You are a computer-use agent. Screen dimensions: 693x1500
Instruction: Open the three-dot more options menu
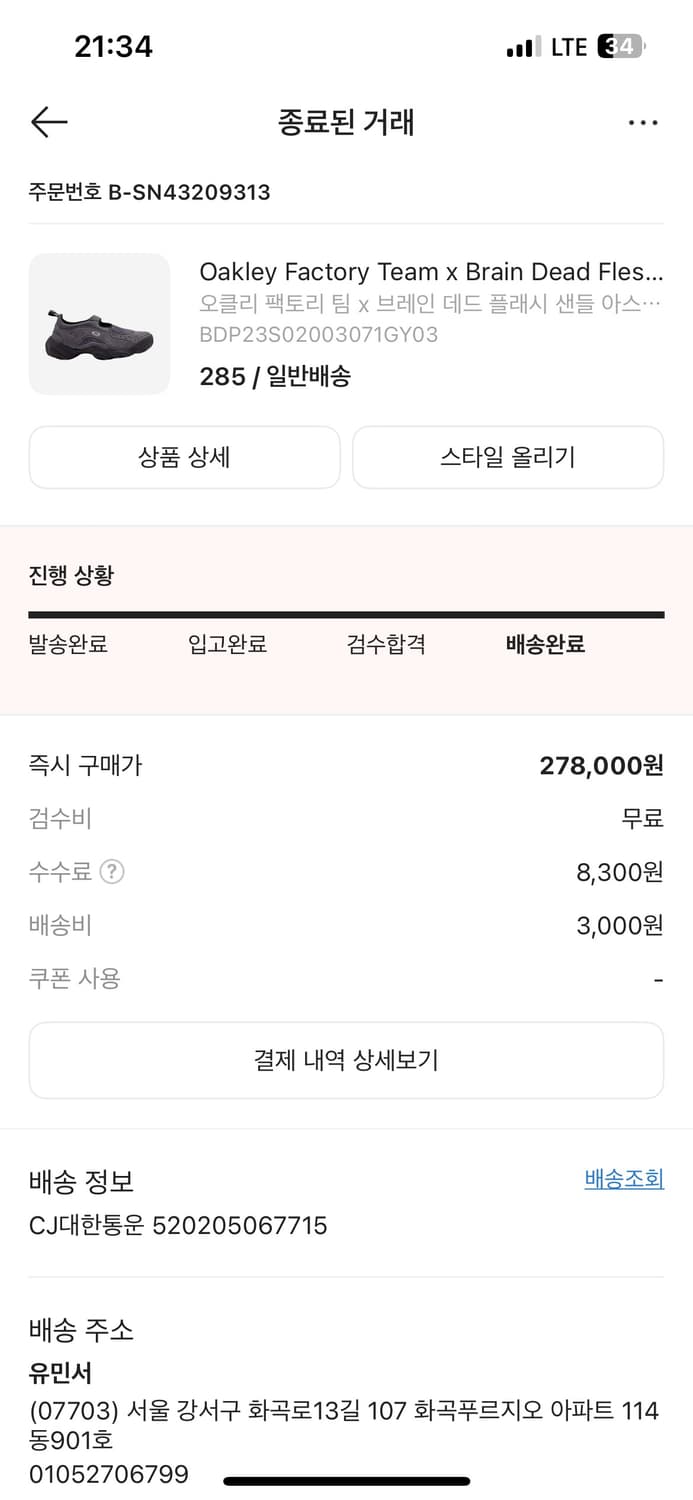[x=643, y=122]
